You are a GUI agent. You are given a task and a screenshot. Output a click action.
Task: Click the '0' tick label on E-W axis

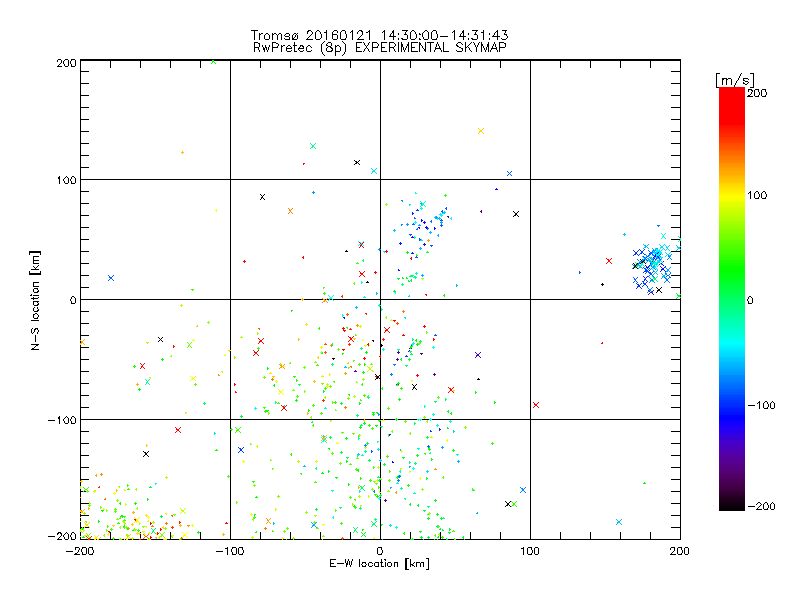pos(380,551)
